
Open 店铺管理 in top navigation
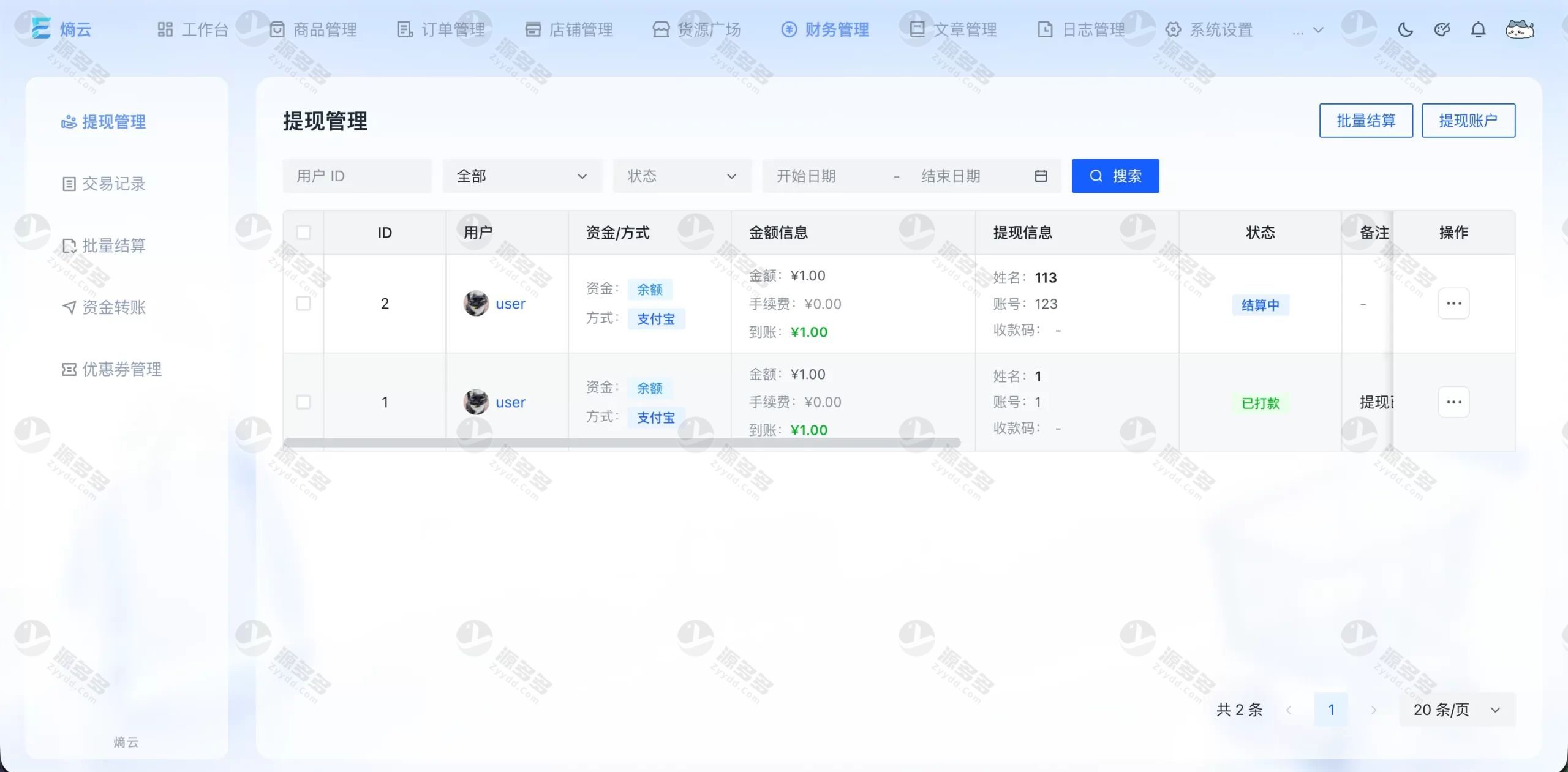(x=569, y=29)
